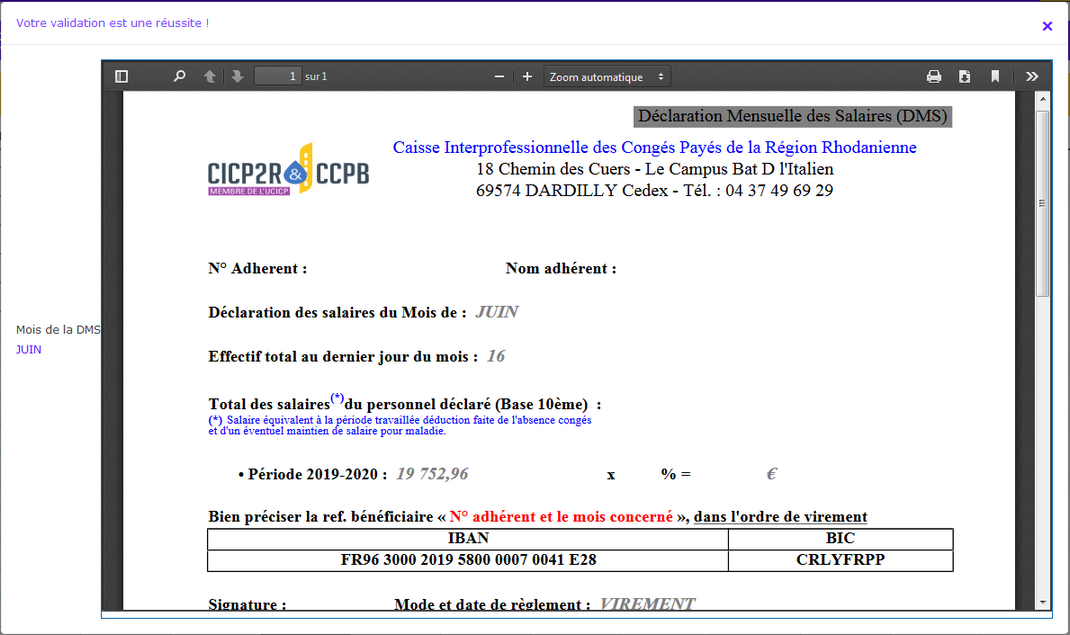Zoom out with the minus button
The height and width of the screenshot is (635, 1070).
coord(500,76)
